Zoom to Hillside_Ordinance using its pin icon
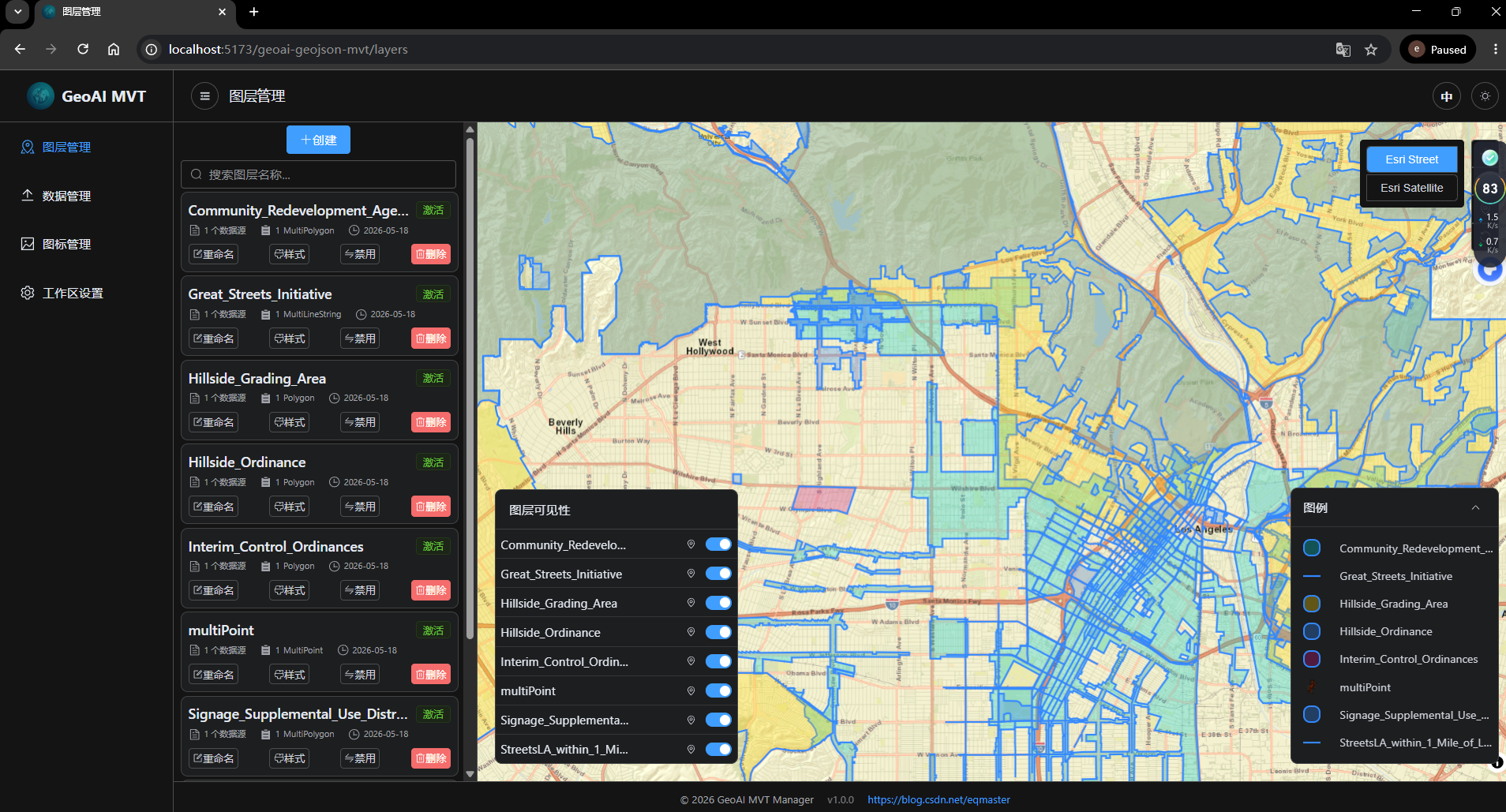Screen dimensions: 1506x812 pyautogui.click(x=691, y=632)
